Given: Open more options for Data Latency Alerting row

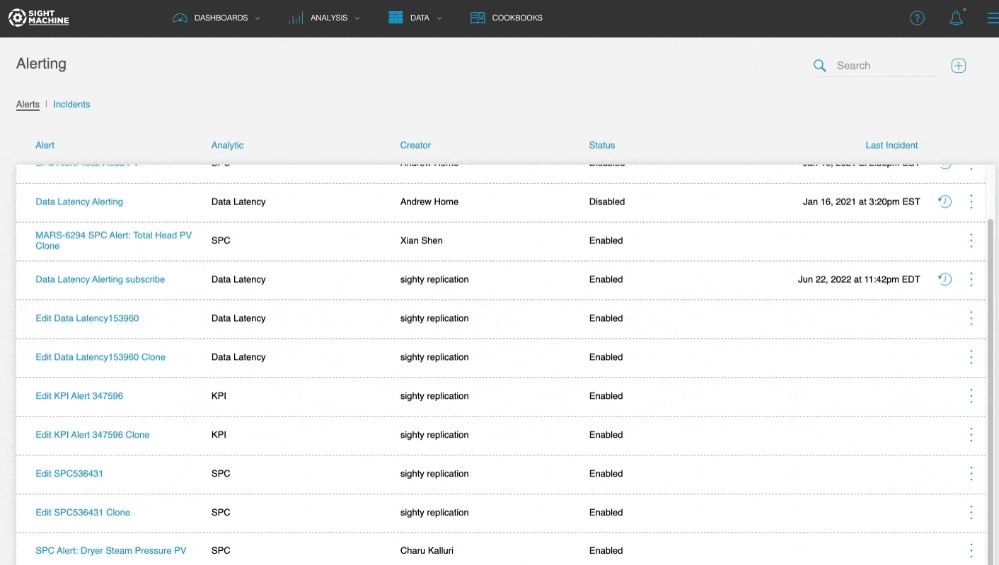Looking at the screenshot, I should (x=971, y=201).
